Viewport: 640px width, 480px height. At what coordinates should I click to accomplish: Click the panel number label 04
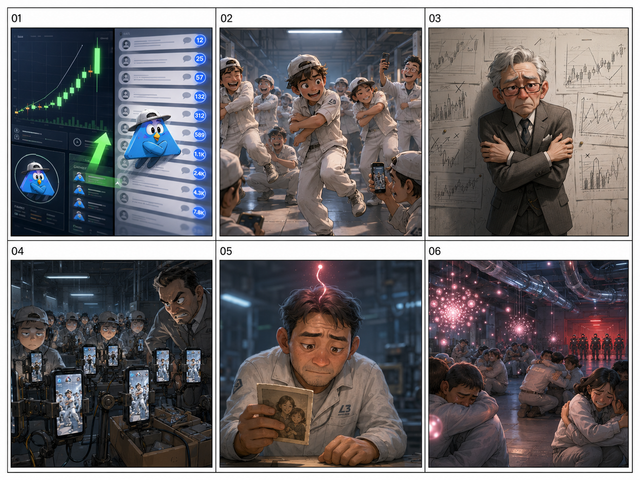coord(17,251)
